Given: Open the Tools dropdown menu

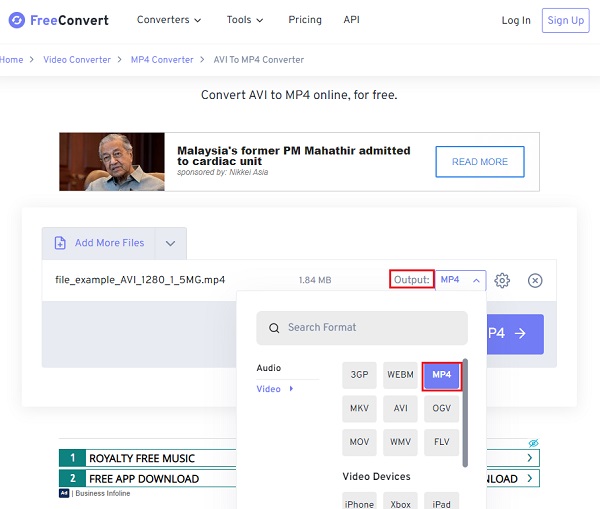Looking at the screenshot, I should pyautogui.click(x=245, y=20).
